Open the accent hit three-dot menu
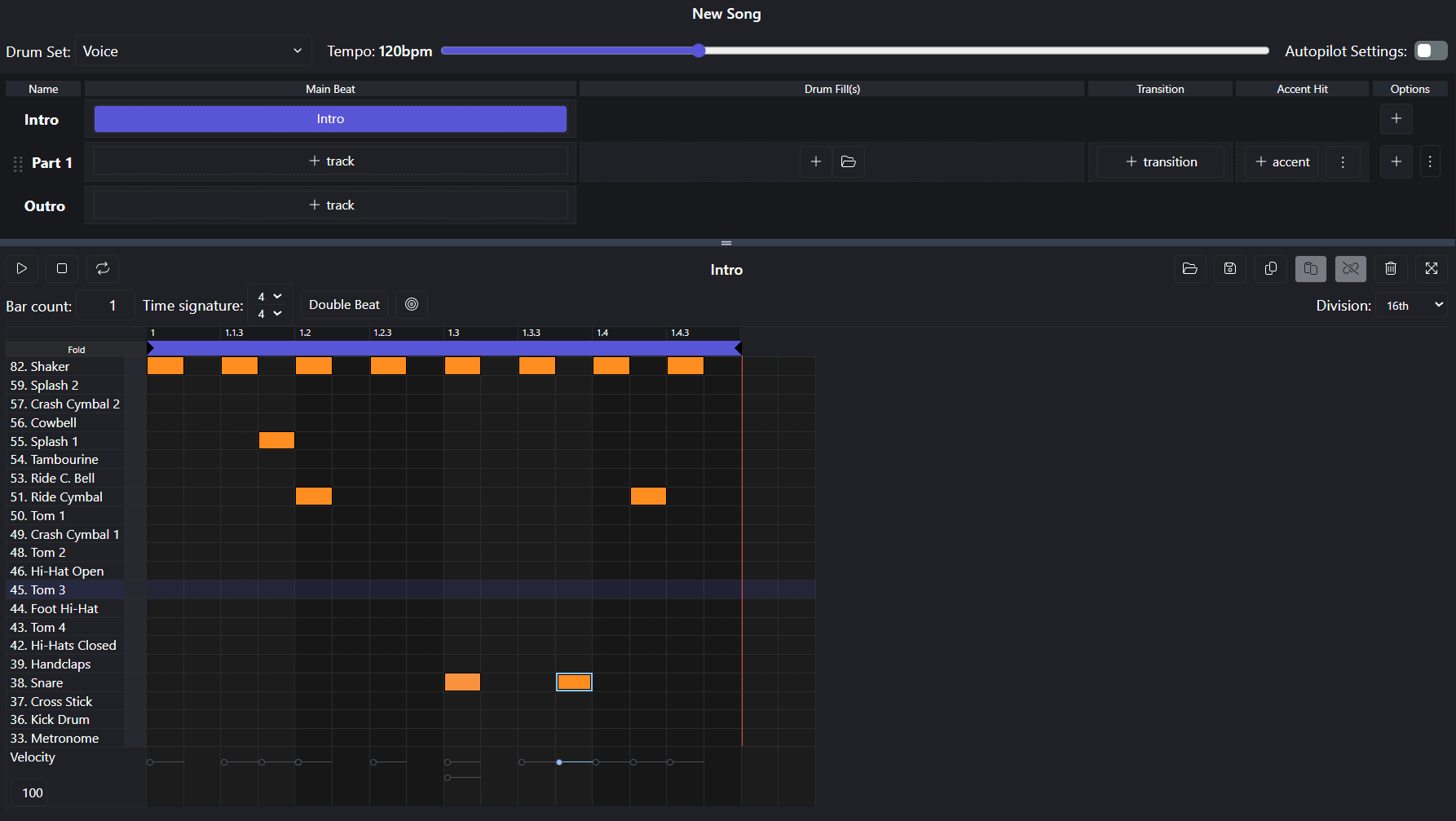The width and height of the screenshot is (1456, 821). click(1343, 161)
